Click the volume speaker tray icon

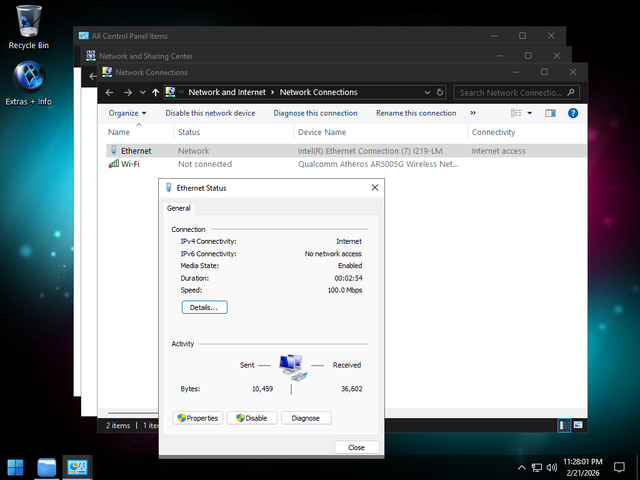click(552, 468)
